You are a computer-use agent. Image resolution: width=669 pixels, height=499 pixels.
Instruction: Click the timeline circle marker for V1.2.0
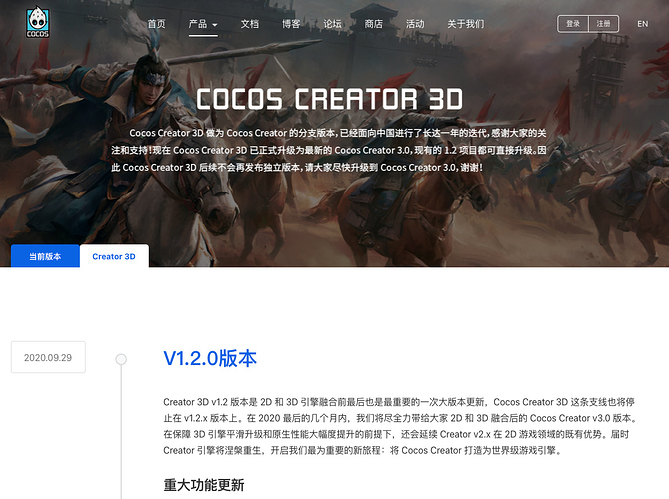tap(121, 359)
